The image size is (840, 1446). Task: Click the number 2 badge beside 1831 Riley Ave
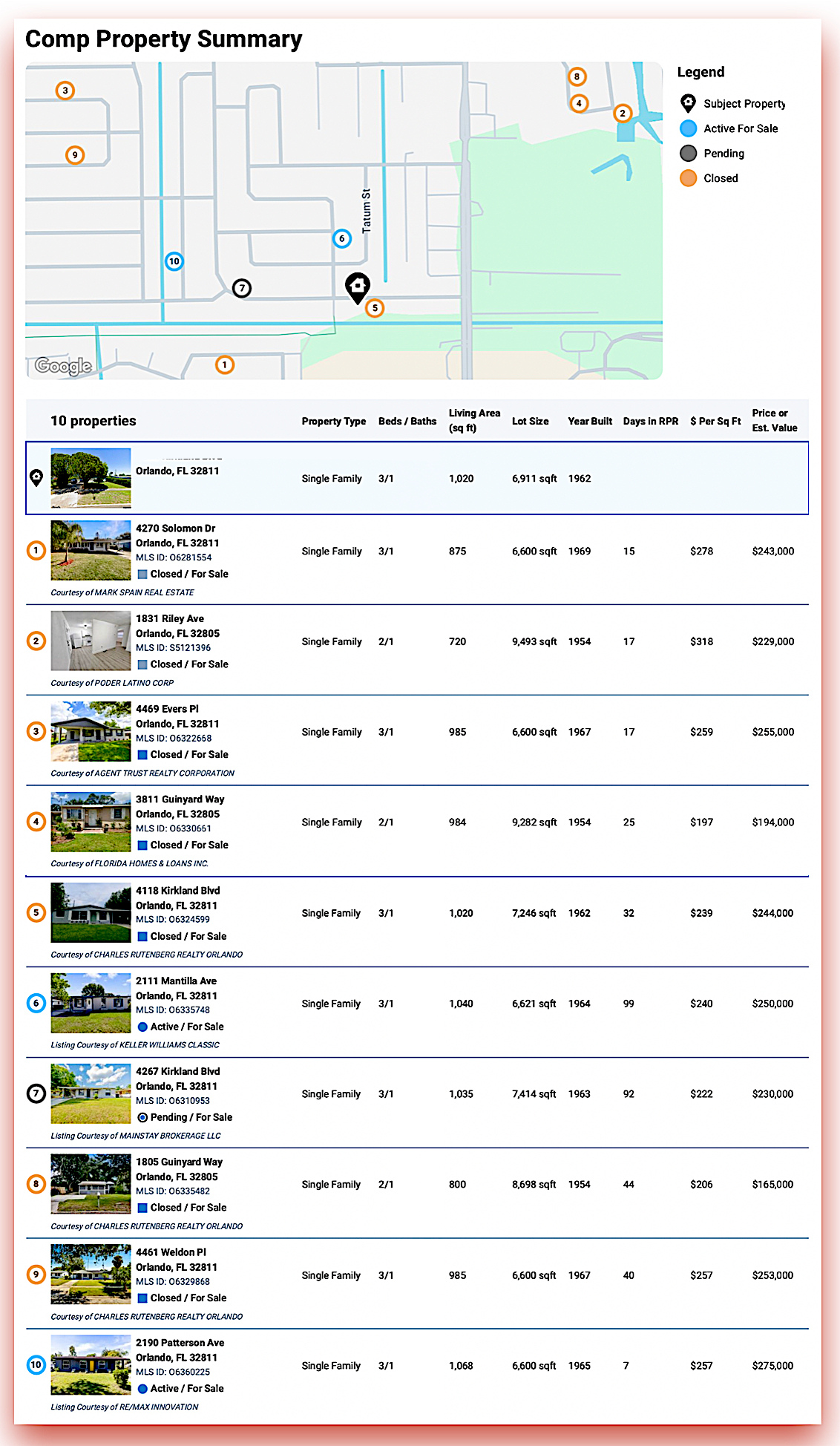tap(36, 641)
